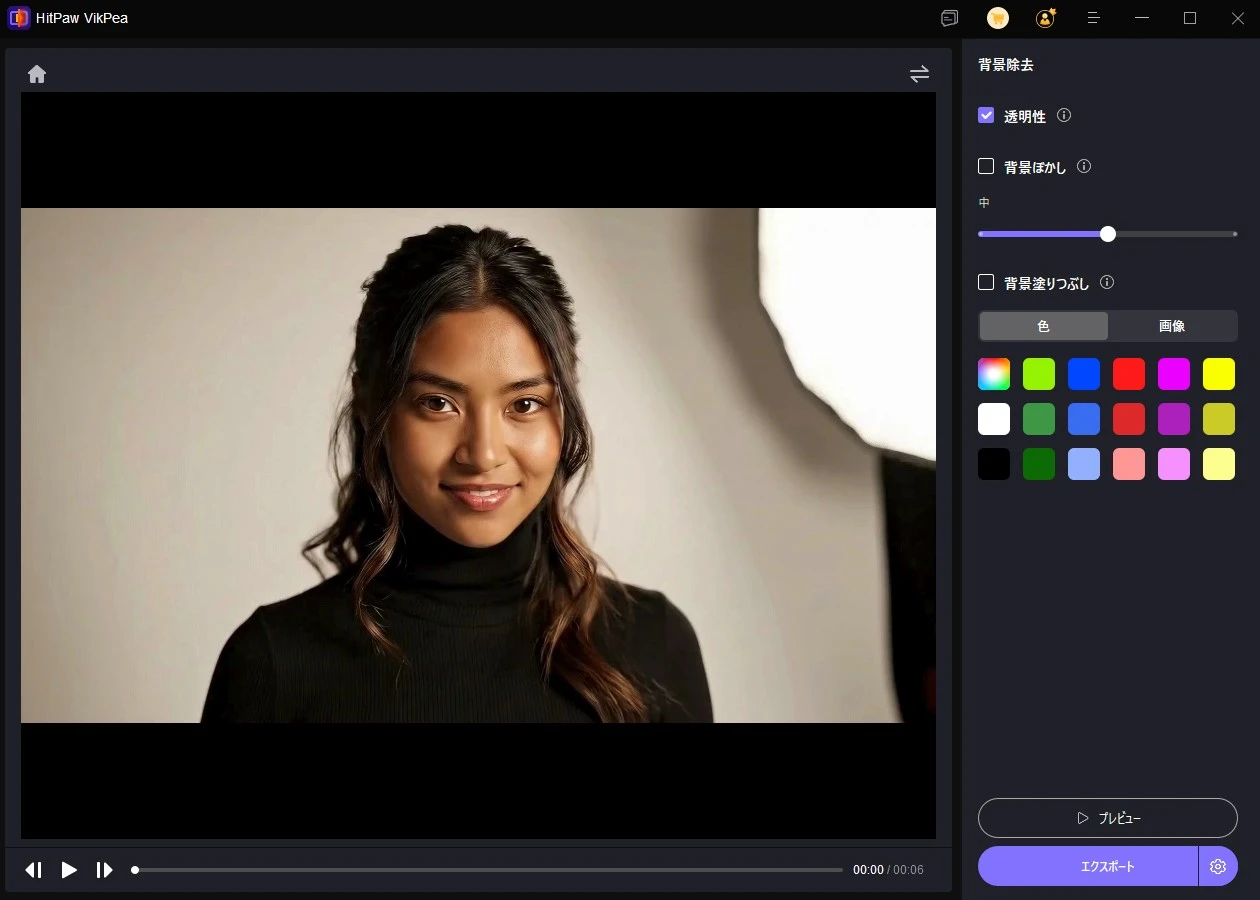
Task: Open the shopping cart purchase icon
Action: coord(997,18)
